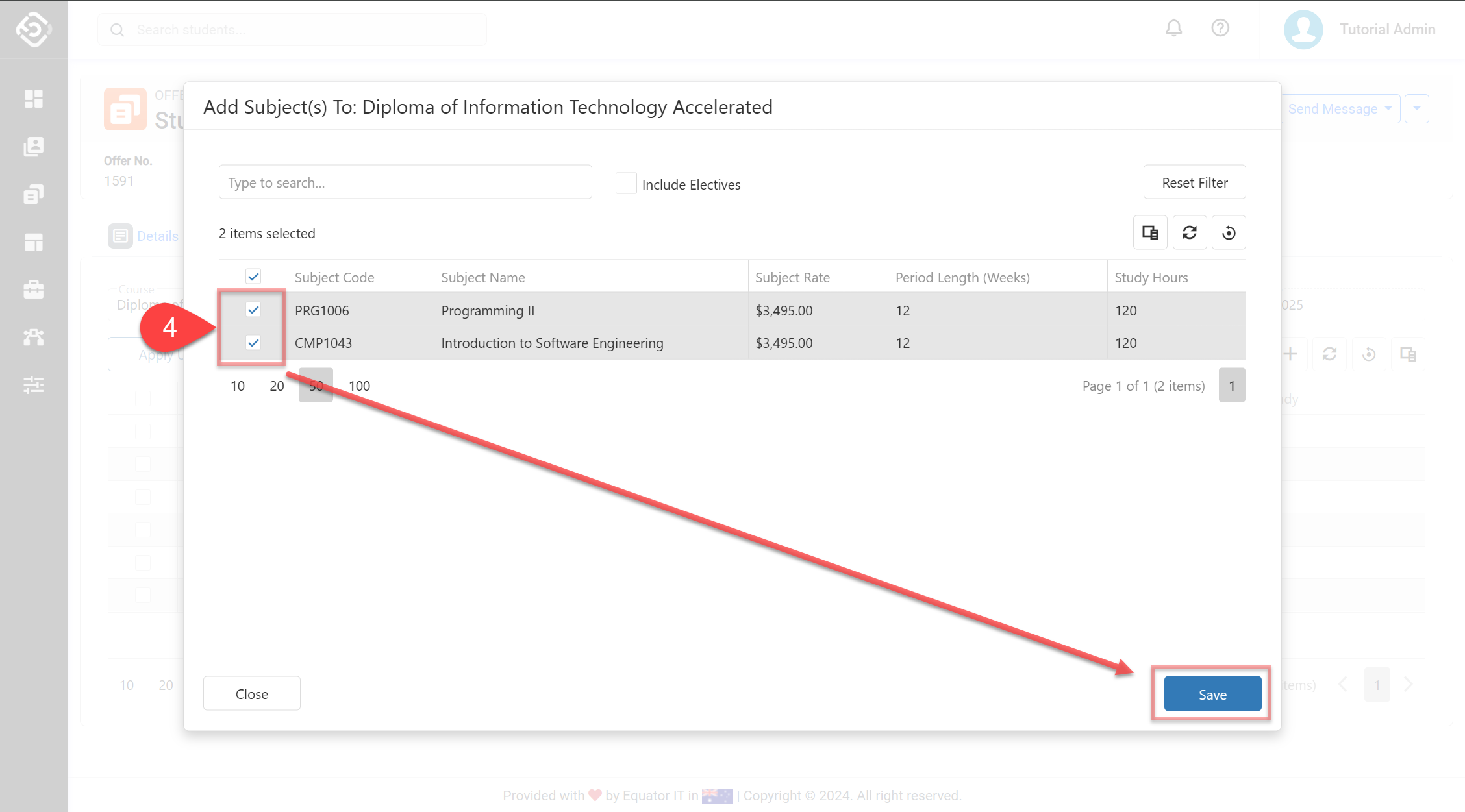Click the briefcase icon in sidebar
1465x812 pixels.
pyautogui.click(x=34, y=289)
